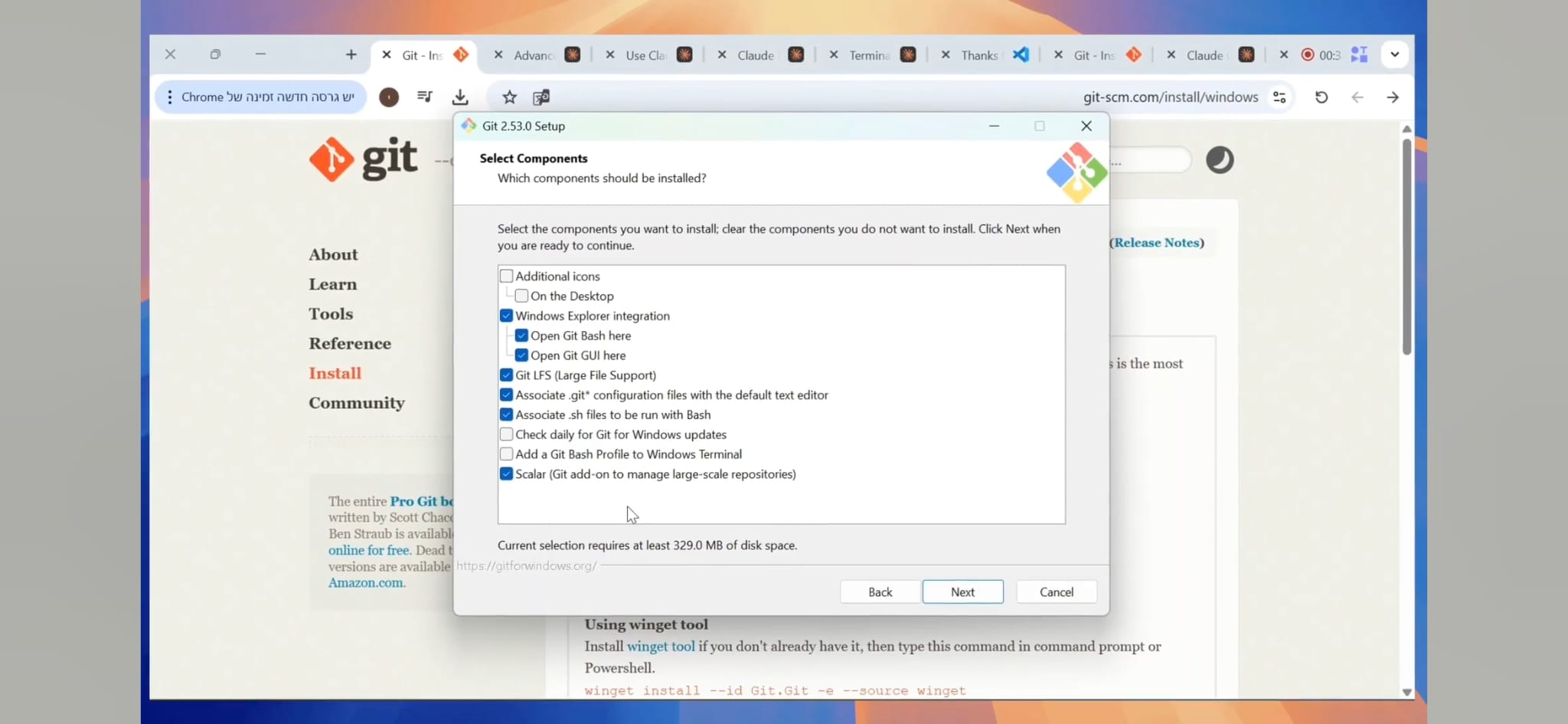Uncheck Windows Explorer integration
The width and height of the screenshot is (1568, 724).
[506, 316]
